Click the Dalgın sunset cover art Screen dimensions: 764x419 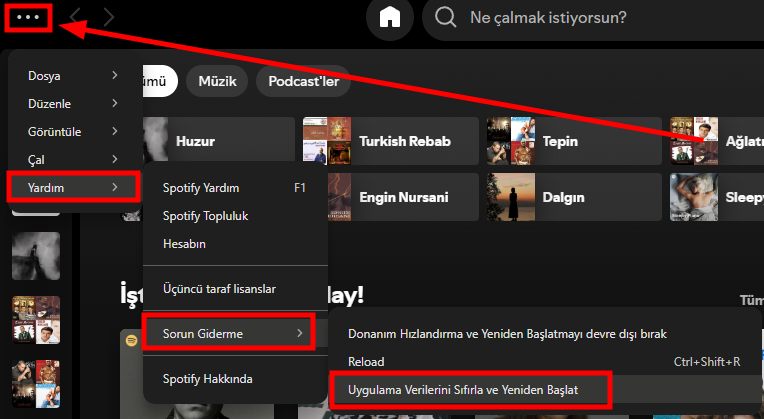(511, 197)
